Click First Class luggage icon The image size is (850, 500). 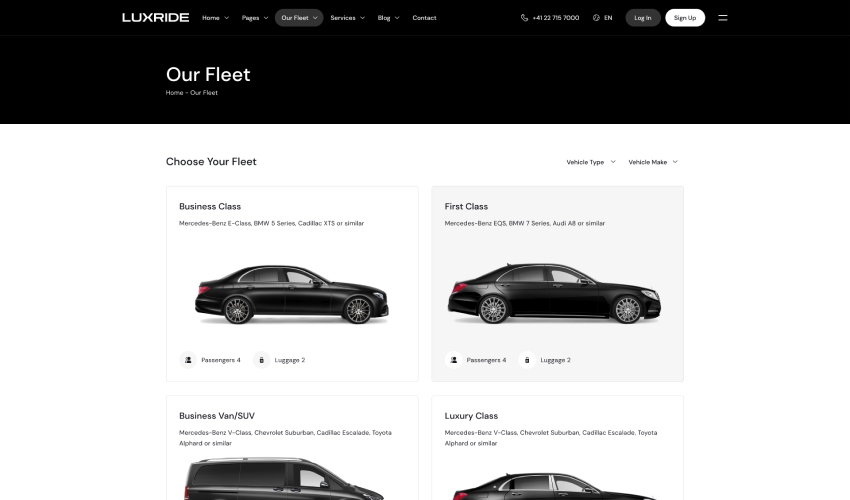click(x=527, y=360)
